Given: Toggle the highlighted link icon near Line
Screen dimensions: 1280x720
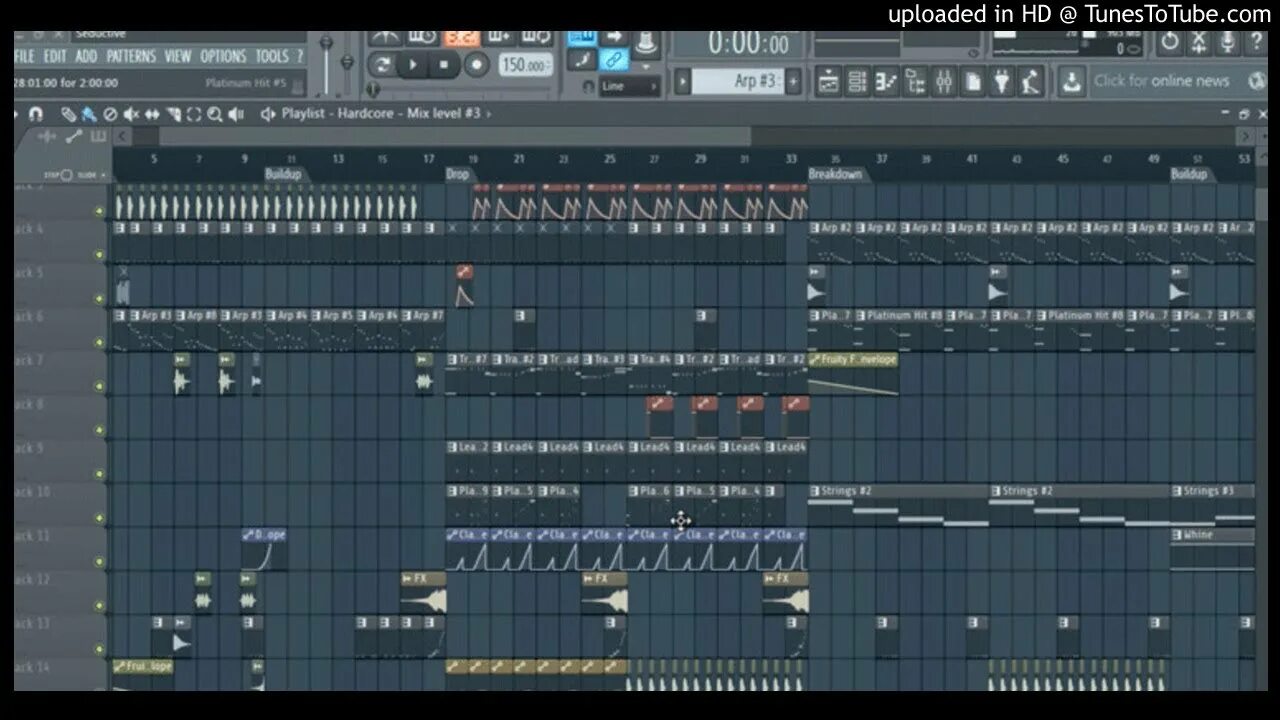Looking at the screenshot, I should [x=614, y=60].
